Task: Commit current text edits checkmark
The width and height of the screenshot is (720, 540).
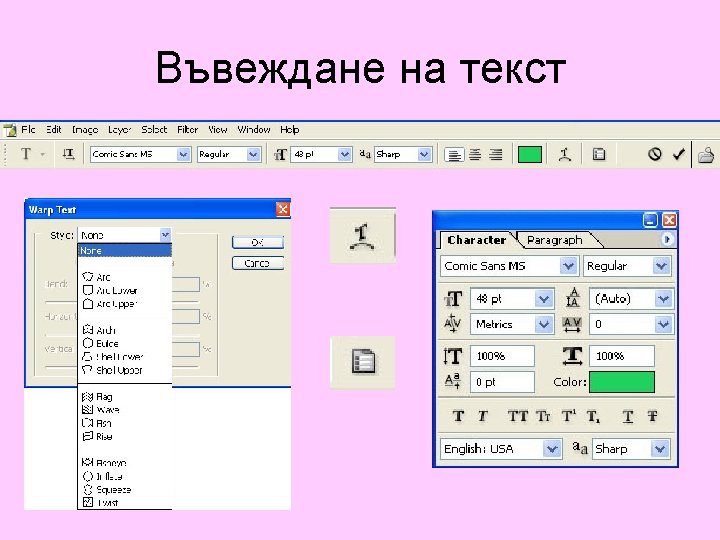Action: click(x=678, y=154)
